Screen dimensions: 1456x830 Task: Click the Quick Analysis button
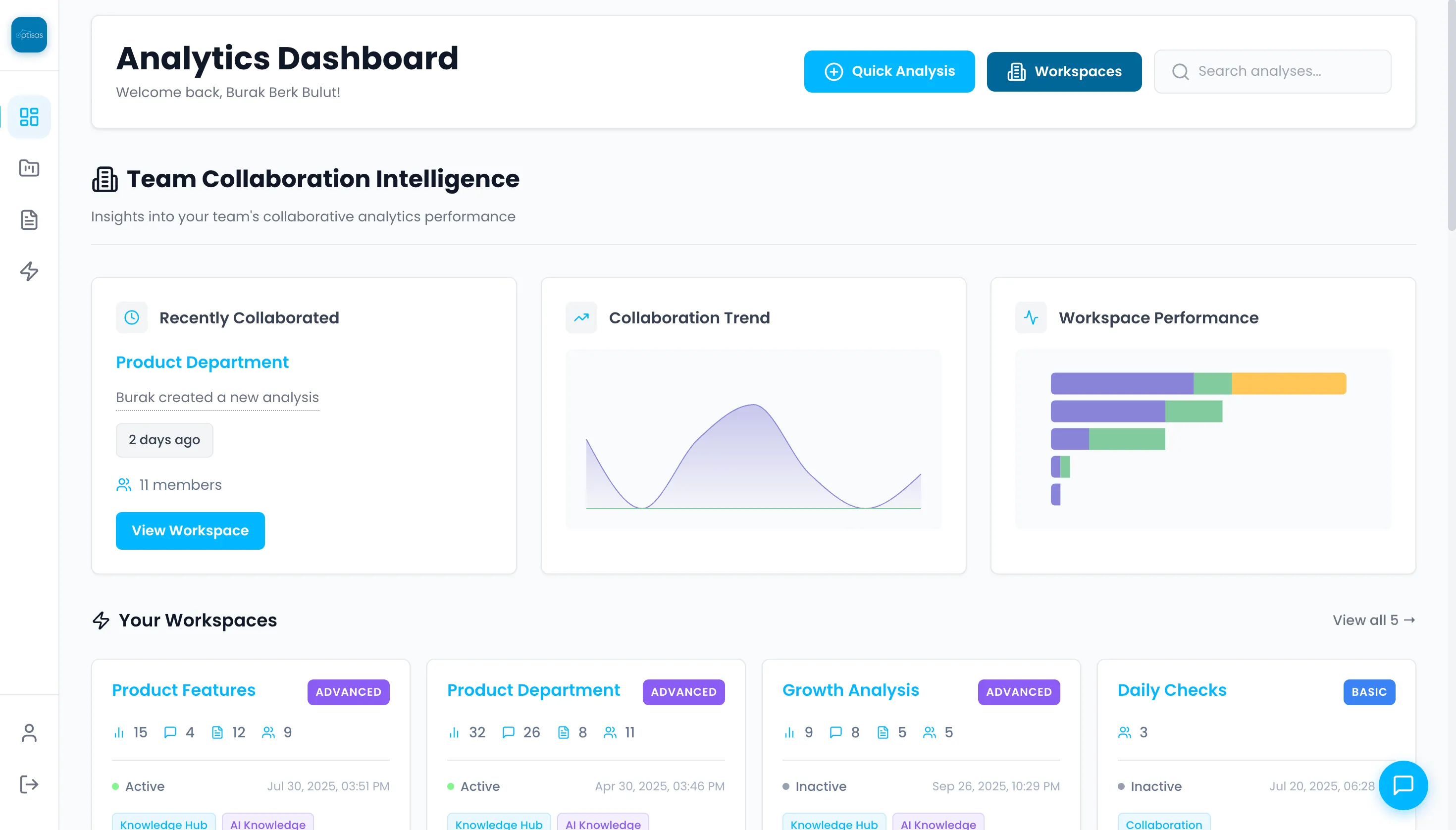[x=889, y=71]
